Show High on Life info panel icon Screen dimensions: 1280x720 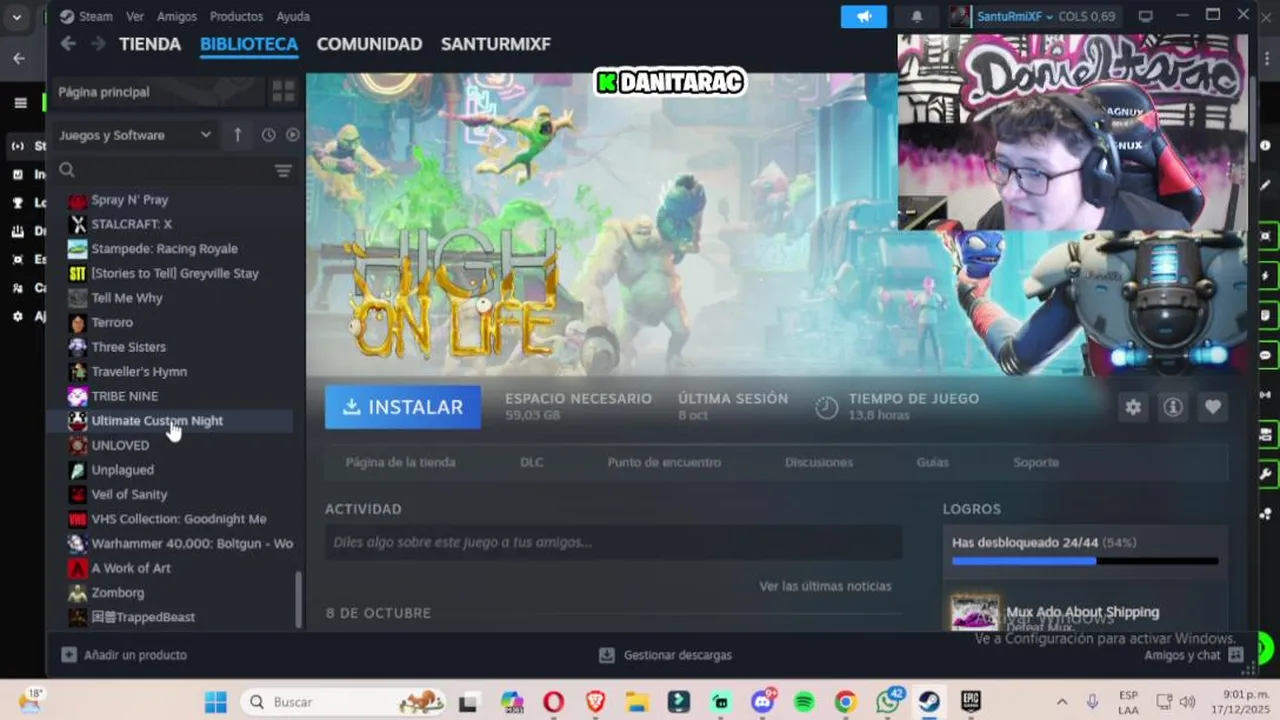(1173, 407)
